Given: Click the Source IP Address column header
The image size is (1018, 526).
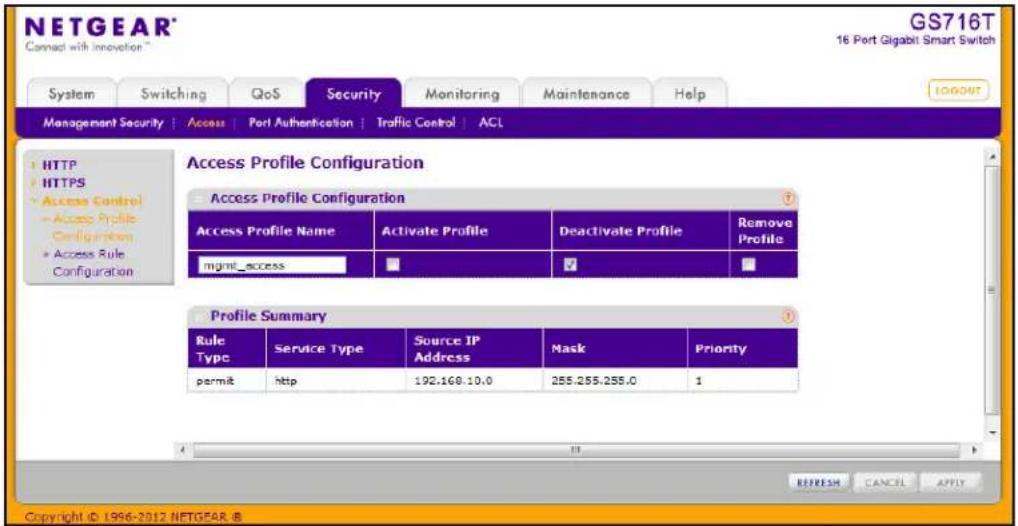Looking at the screenshot, I should 473,349.
